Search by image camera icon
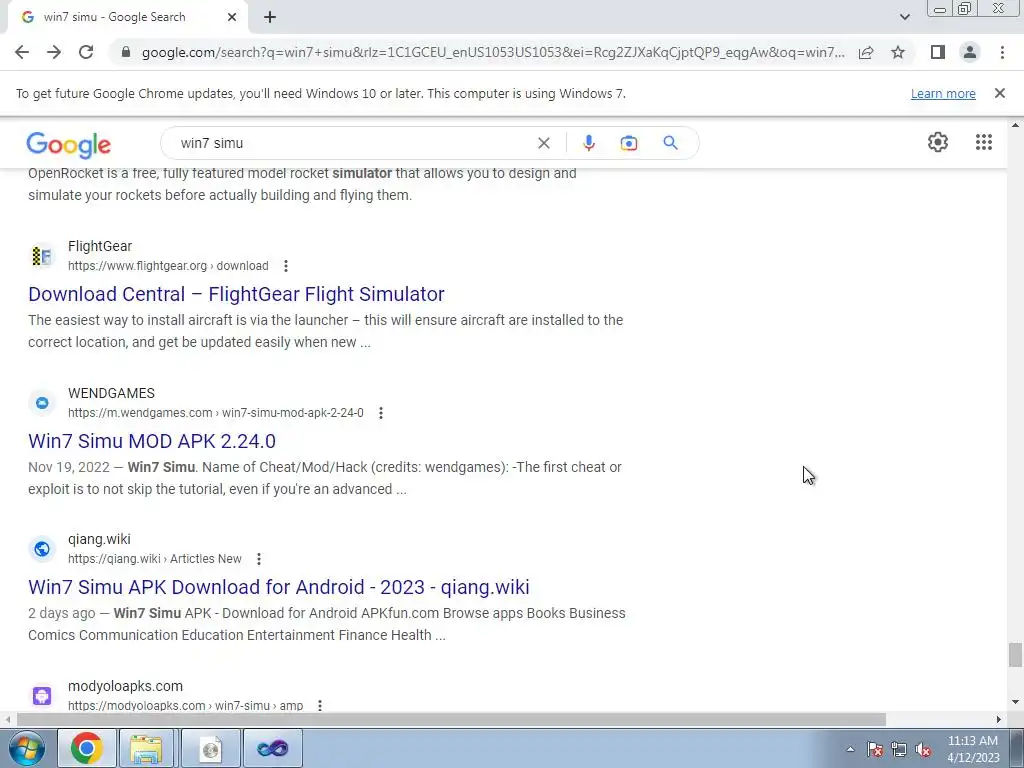 628,143
